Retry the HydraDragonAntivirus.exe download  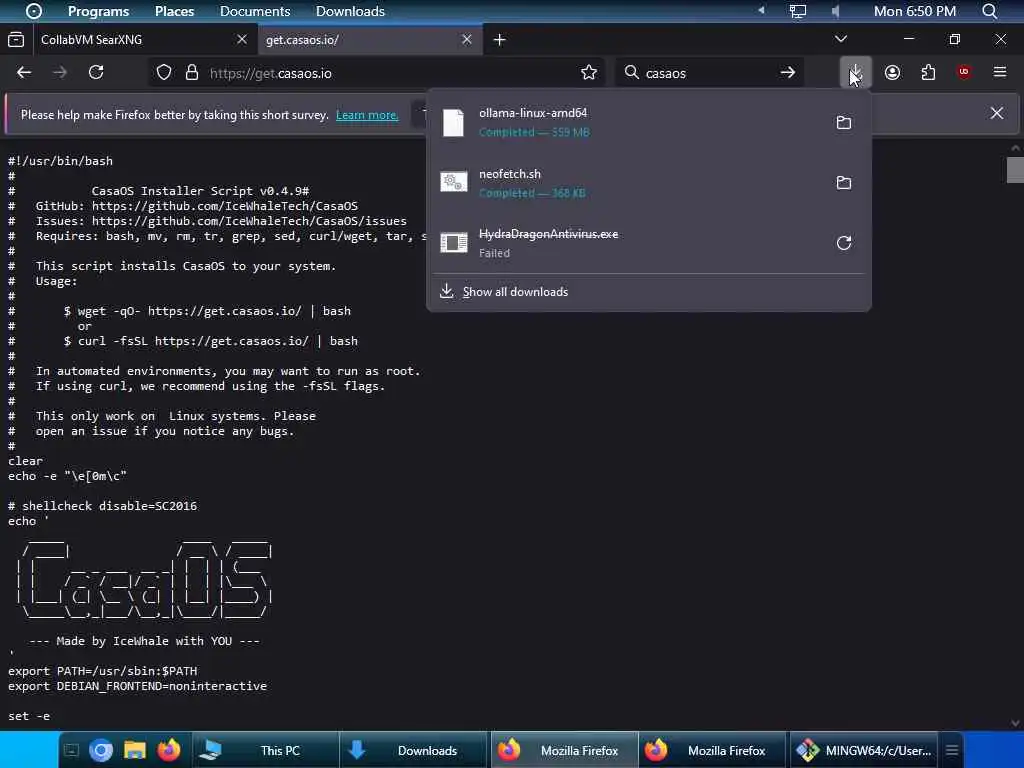click(x=844, y=243)
